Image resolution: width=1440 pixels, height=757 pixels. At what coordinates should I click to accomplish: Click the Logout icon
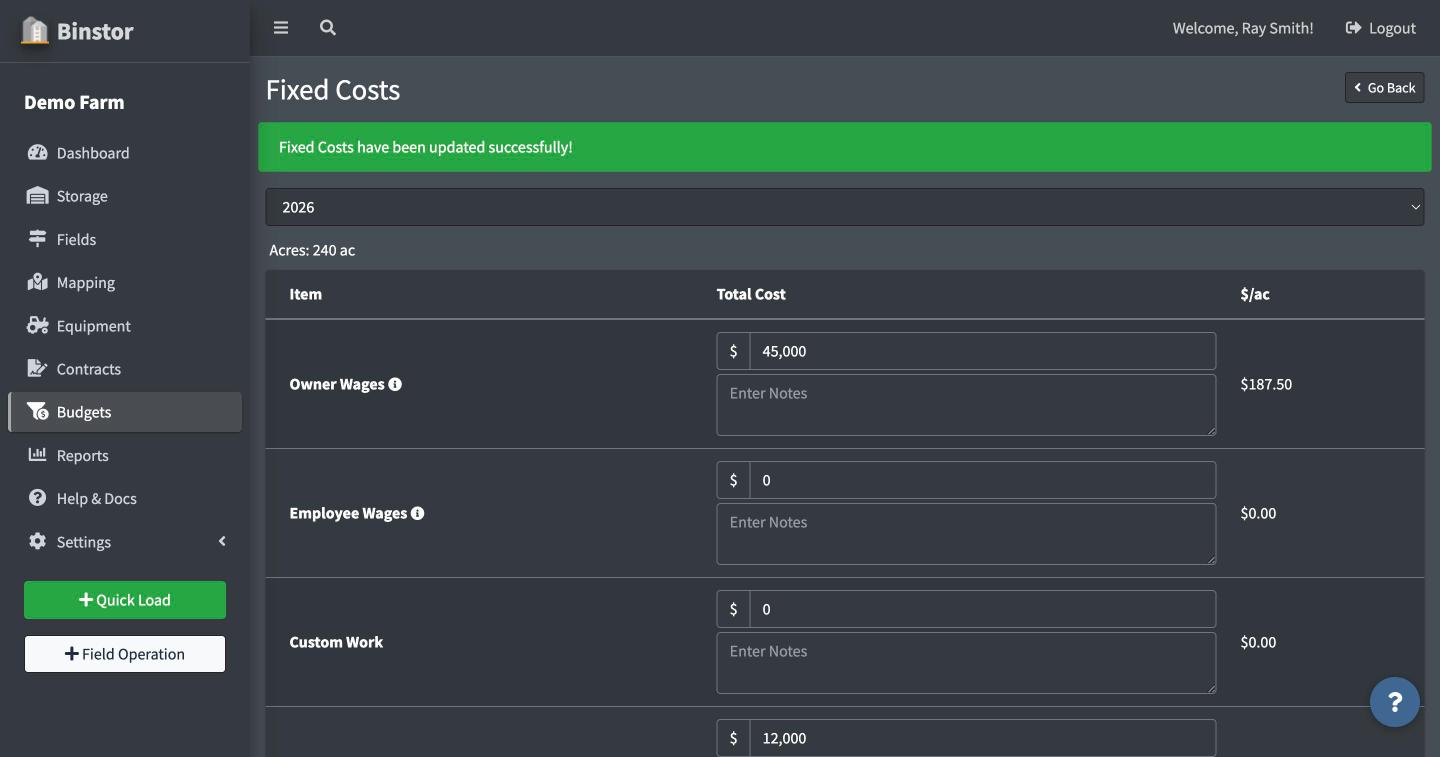click(1354, 28)
